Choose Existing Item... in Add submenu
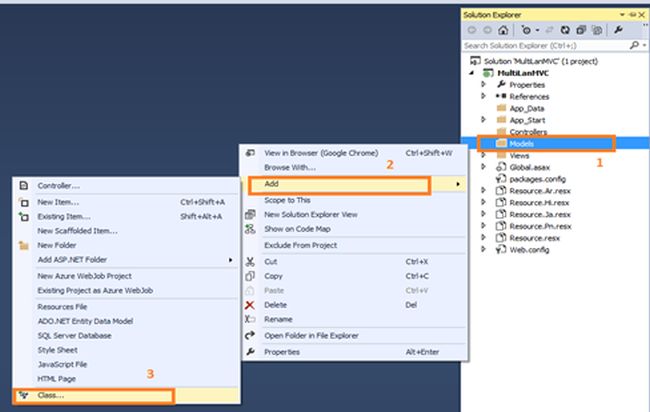Screen dimensions: 650x412 [x=126, y=216]
